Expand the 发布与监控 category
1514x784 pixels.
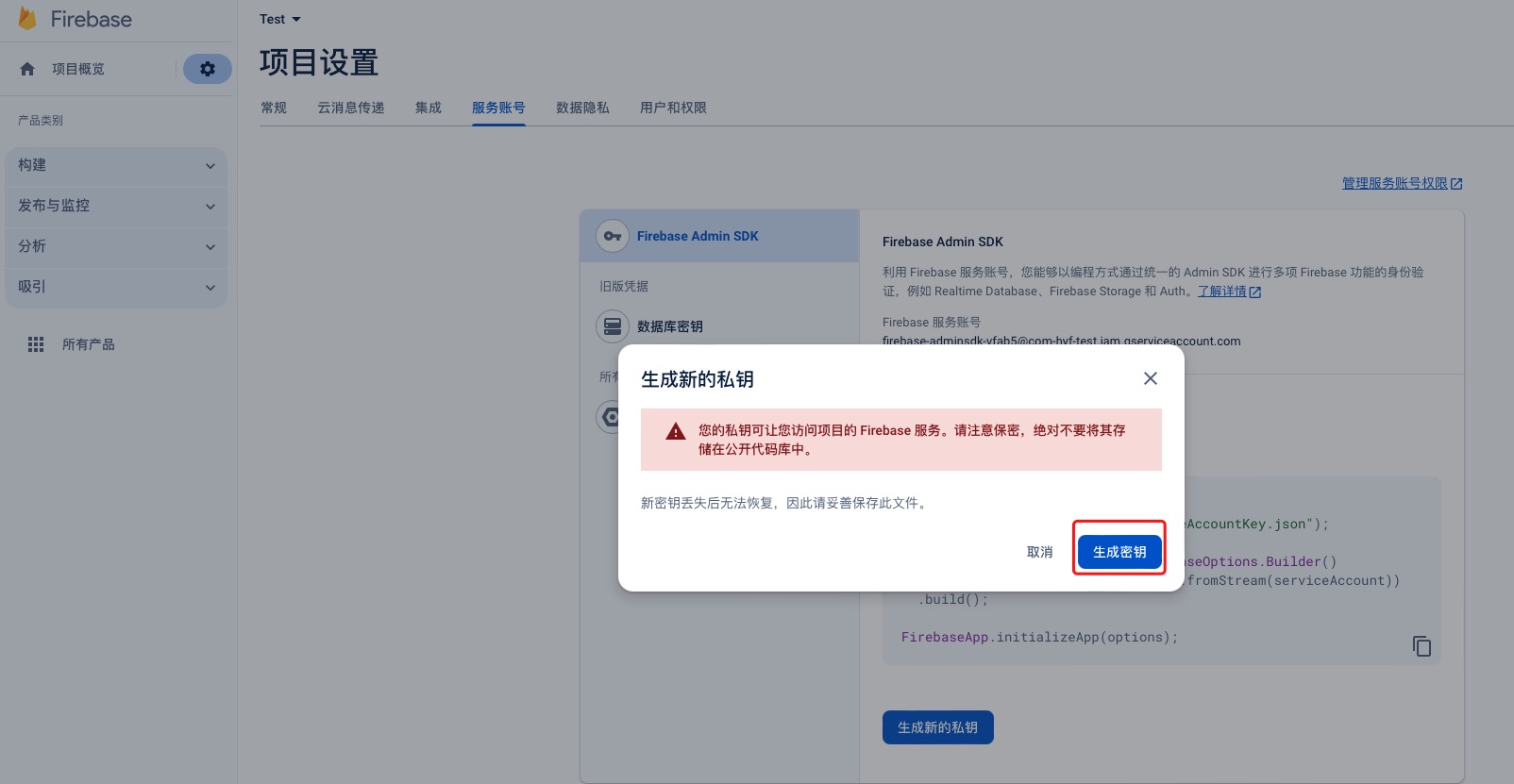(116, 206)
